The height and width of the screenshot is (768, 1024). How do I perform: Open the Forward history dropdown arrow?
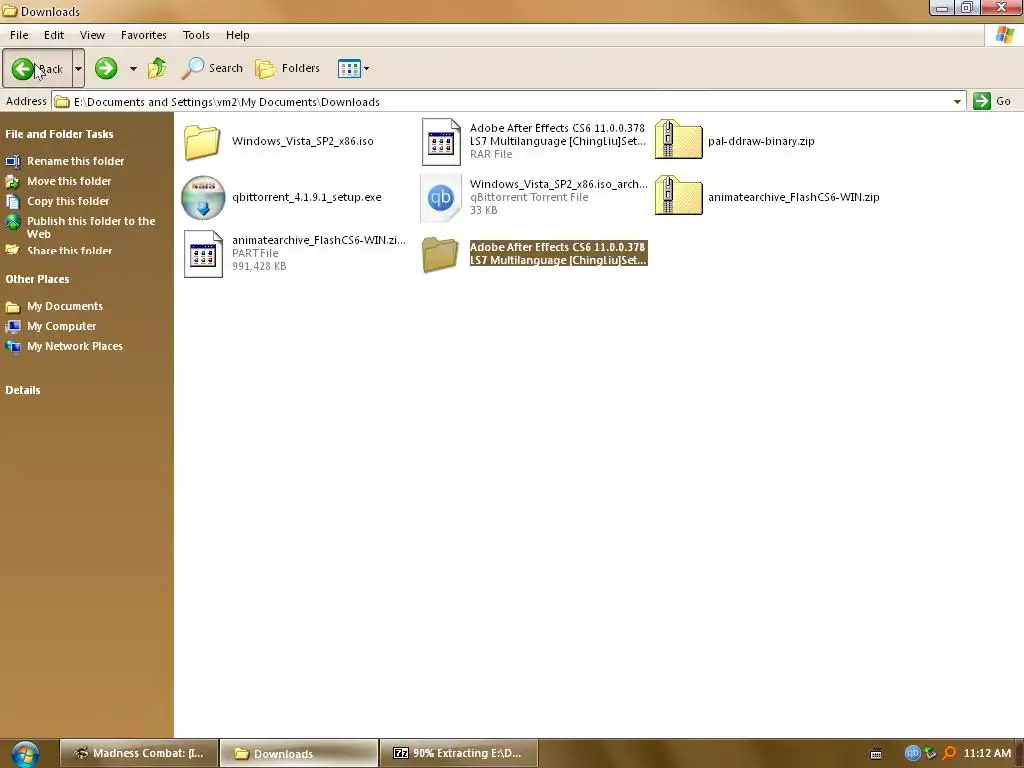tap(133, 68)
